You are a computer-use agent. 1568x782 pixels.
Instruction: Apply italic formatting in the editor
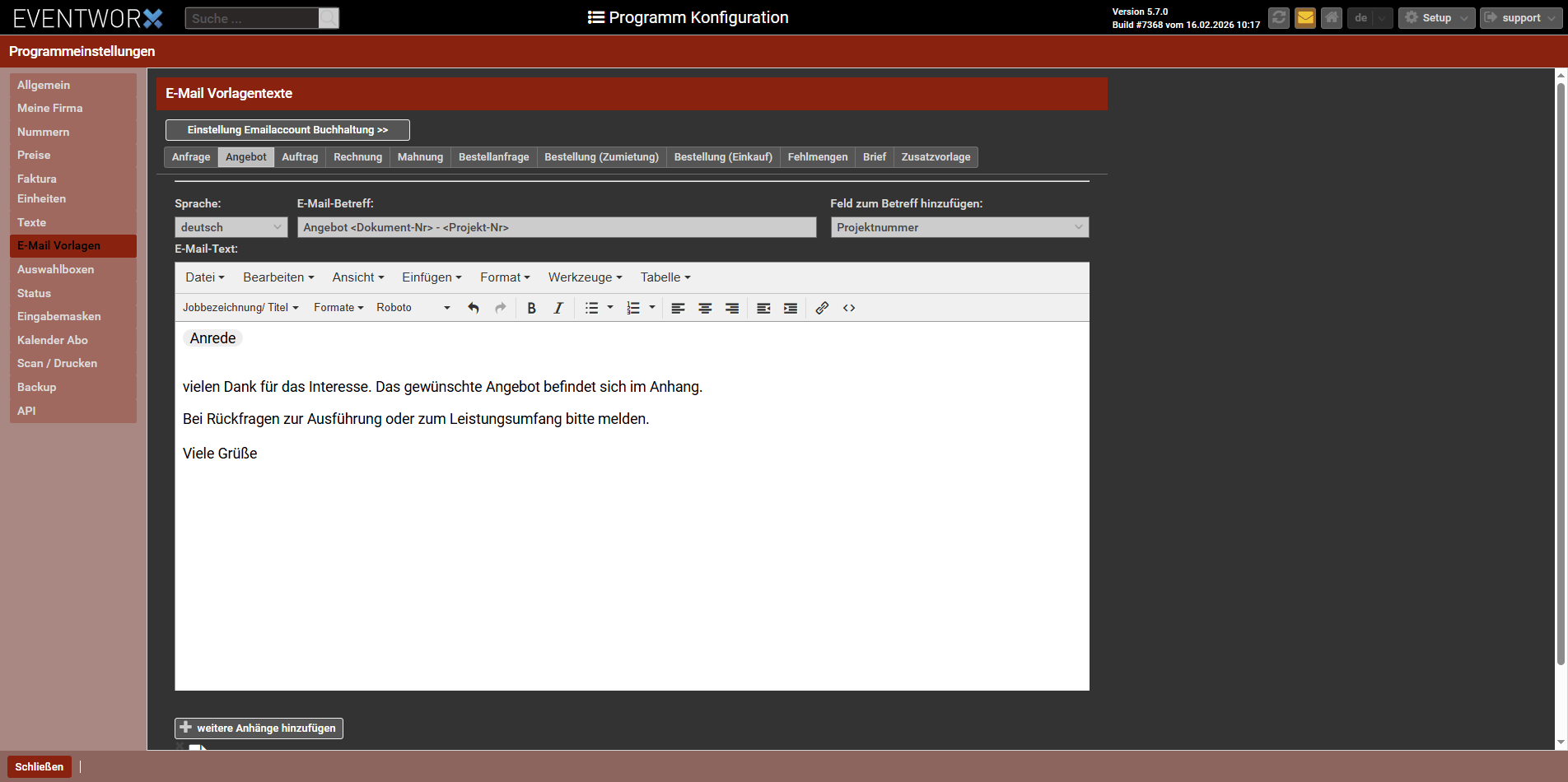tap(558, 308)
